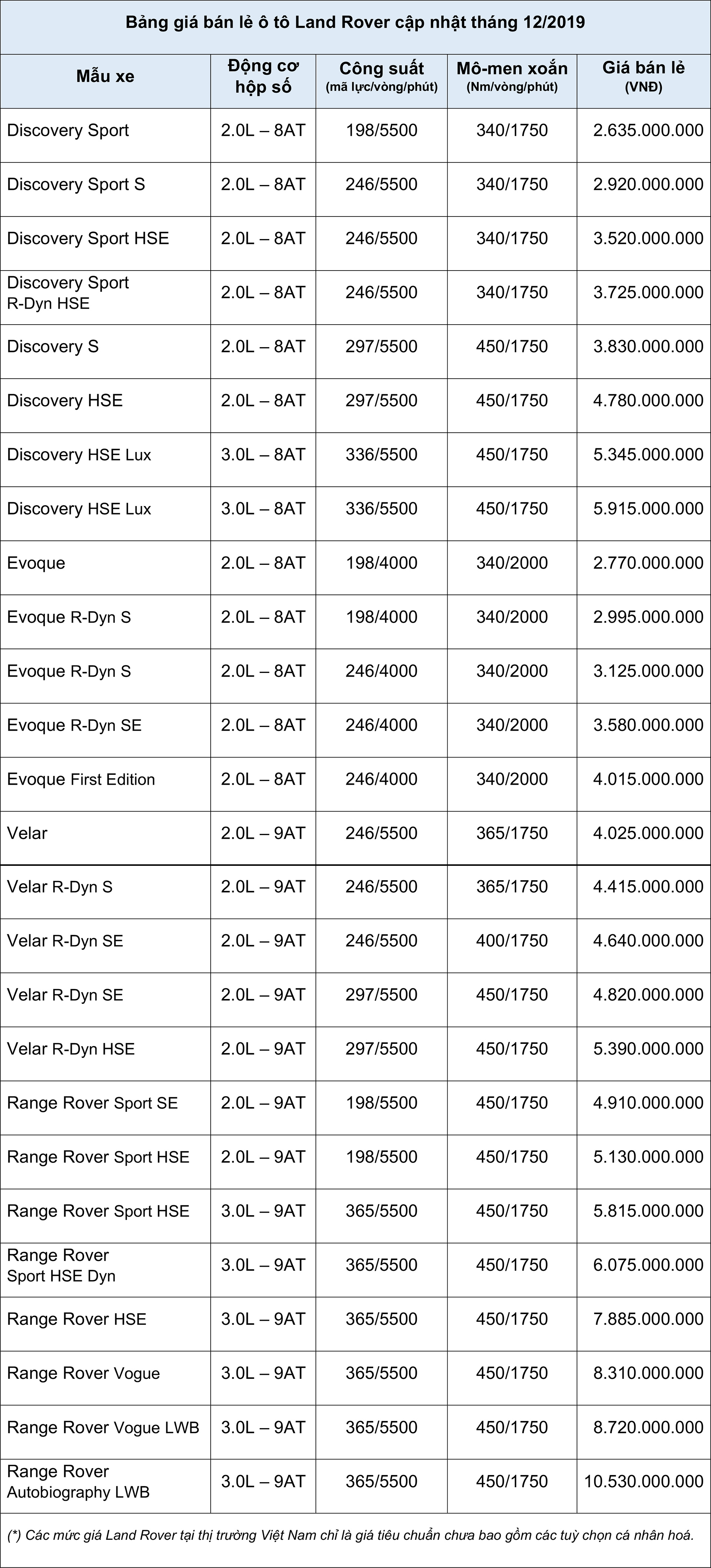Select the 'Range Rover Sport SE' cell

pos(93,1103)
